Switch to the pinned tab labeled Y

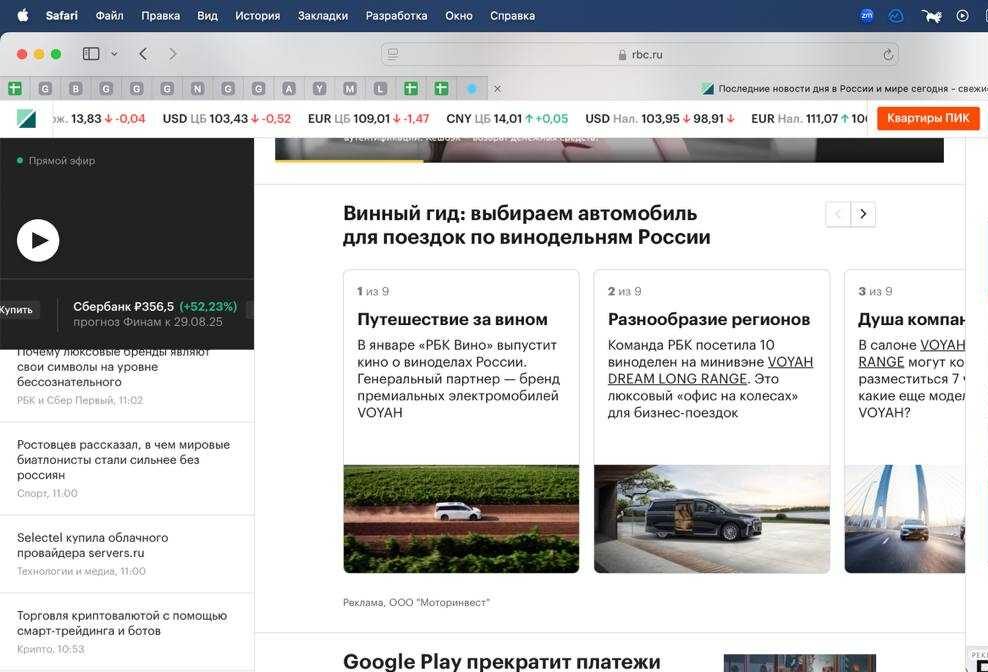pyautogui.click(x=319, y=89)
